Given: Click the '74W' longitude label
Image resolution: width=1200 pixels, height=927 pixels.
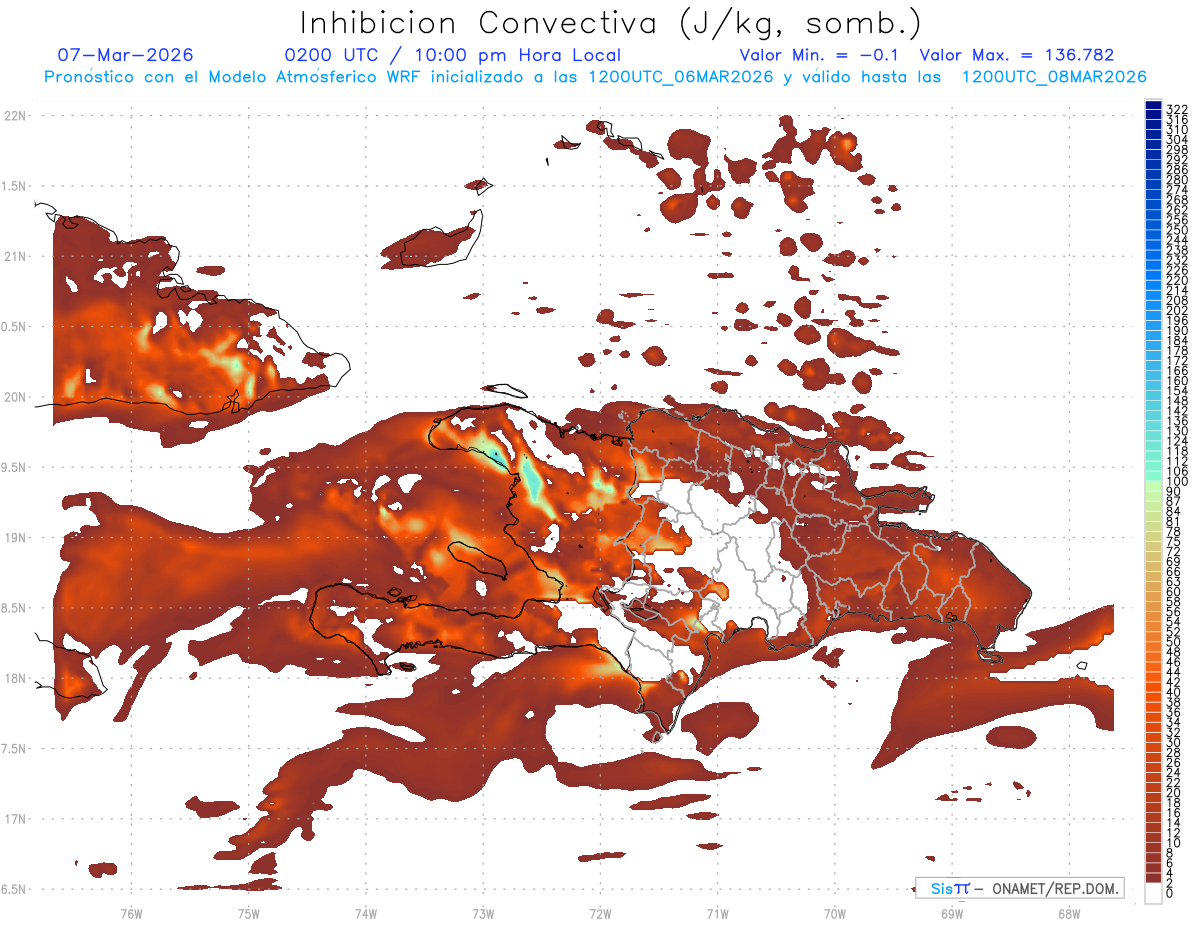Looking at the screenshot, I should click(365, 913).
